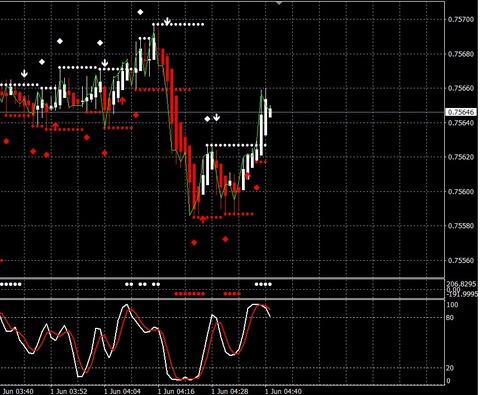Select the white down arrow on the highest dotted resistance line
This screenshot has height=395, width=480.
(x=167, y=22)
